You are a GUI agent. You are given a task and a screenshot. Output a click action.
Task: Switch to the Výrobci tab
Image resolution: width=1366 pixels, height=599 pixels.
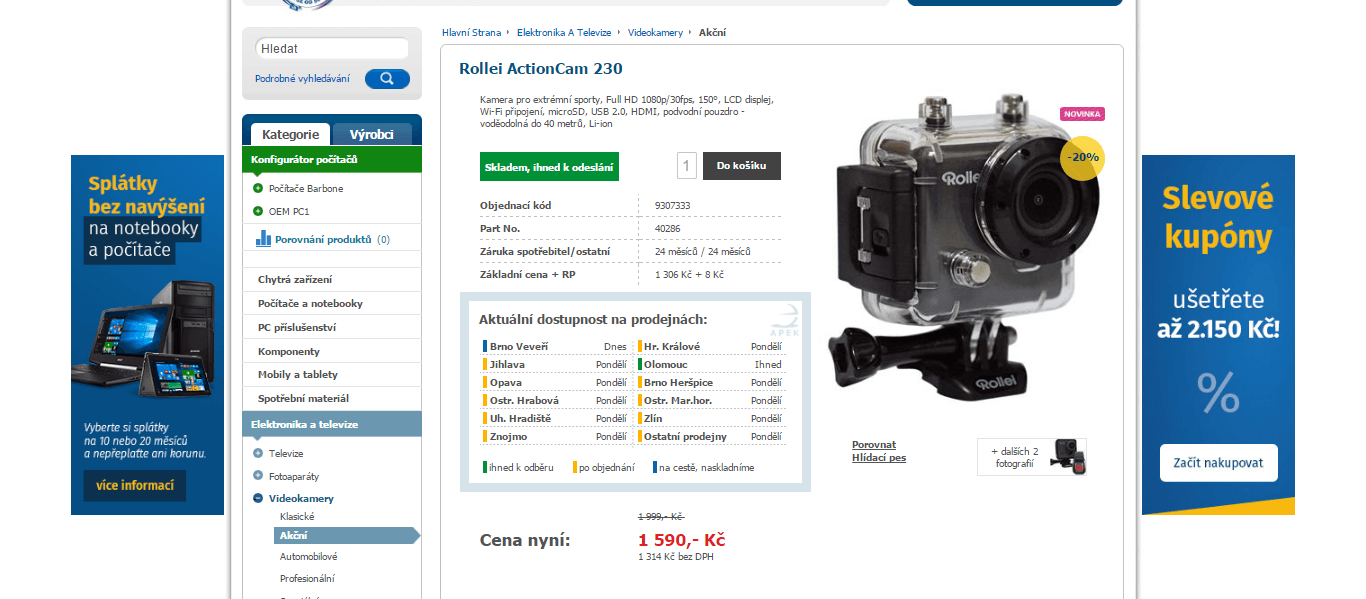[x=372, y=134]
